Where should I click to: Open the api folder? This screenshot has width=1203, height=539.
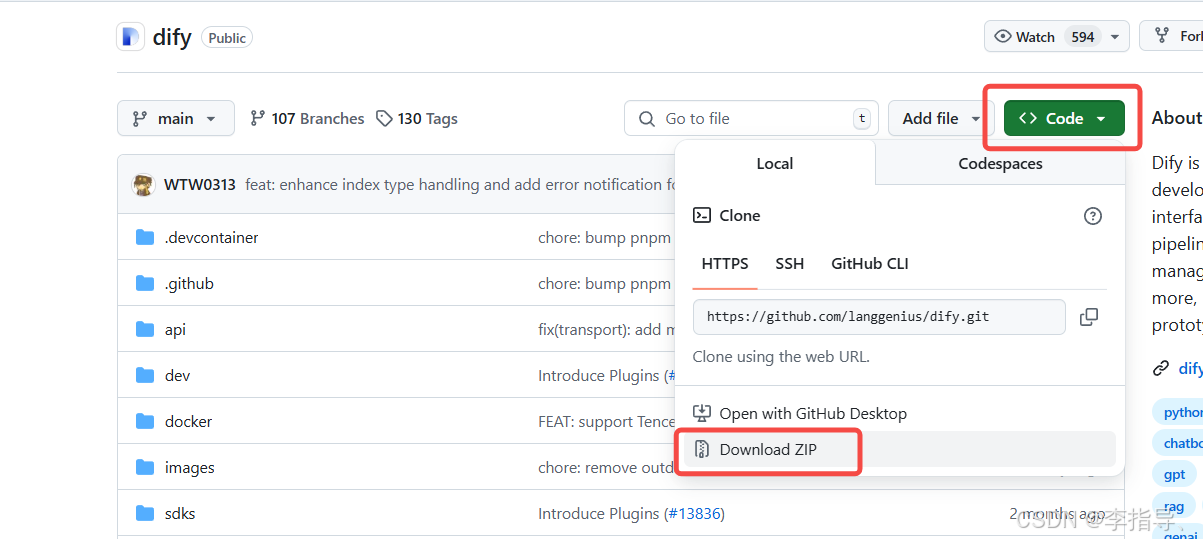175,330
